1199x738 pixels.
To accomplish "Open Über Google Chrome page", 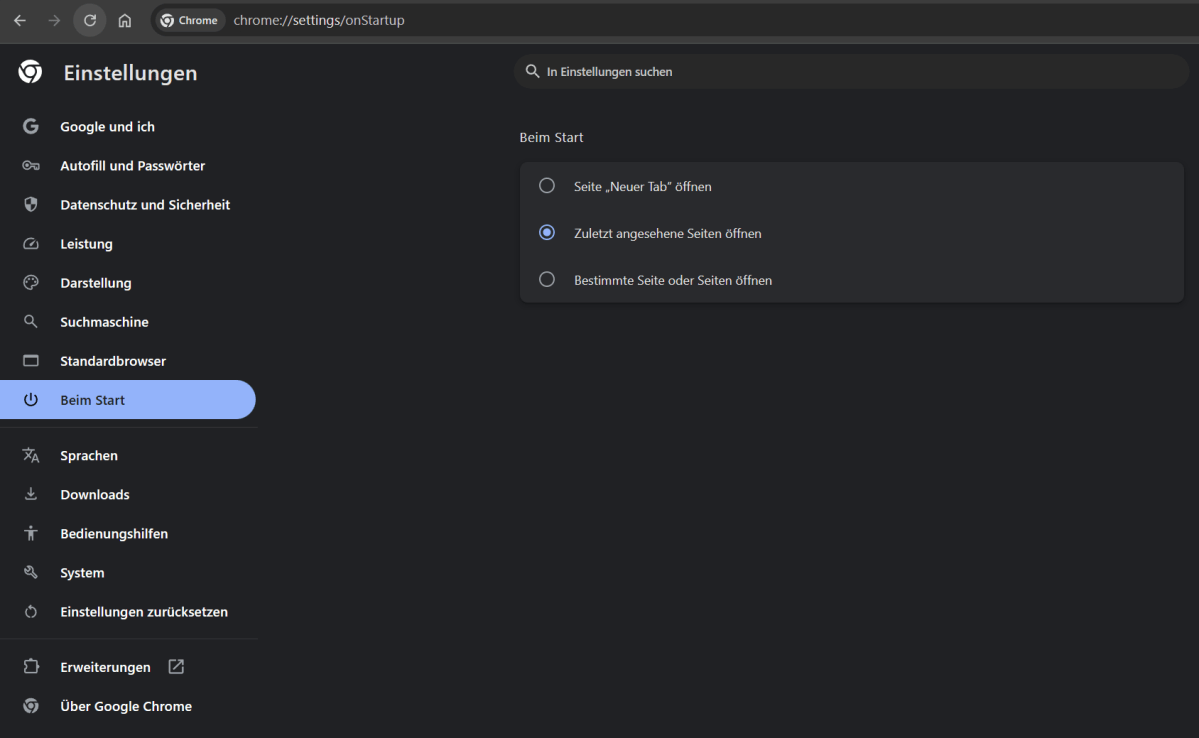I will tap(128, 705).
